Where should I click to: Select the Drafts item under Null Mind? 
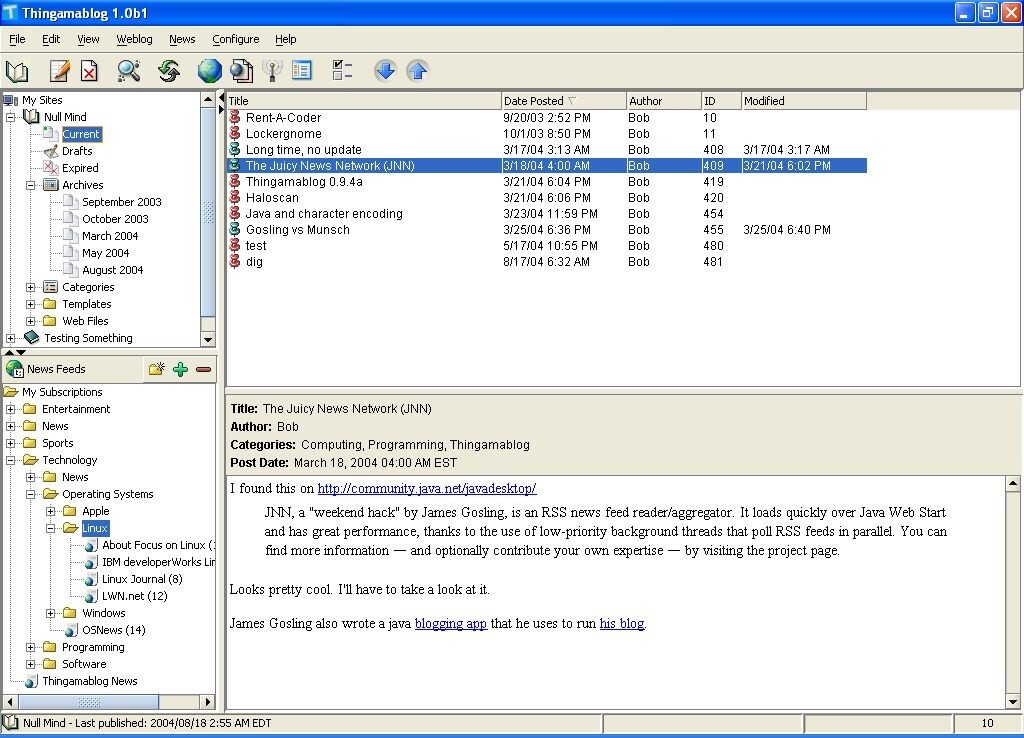click(x=77, y=151)
